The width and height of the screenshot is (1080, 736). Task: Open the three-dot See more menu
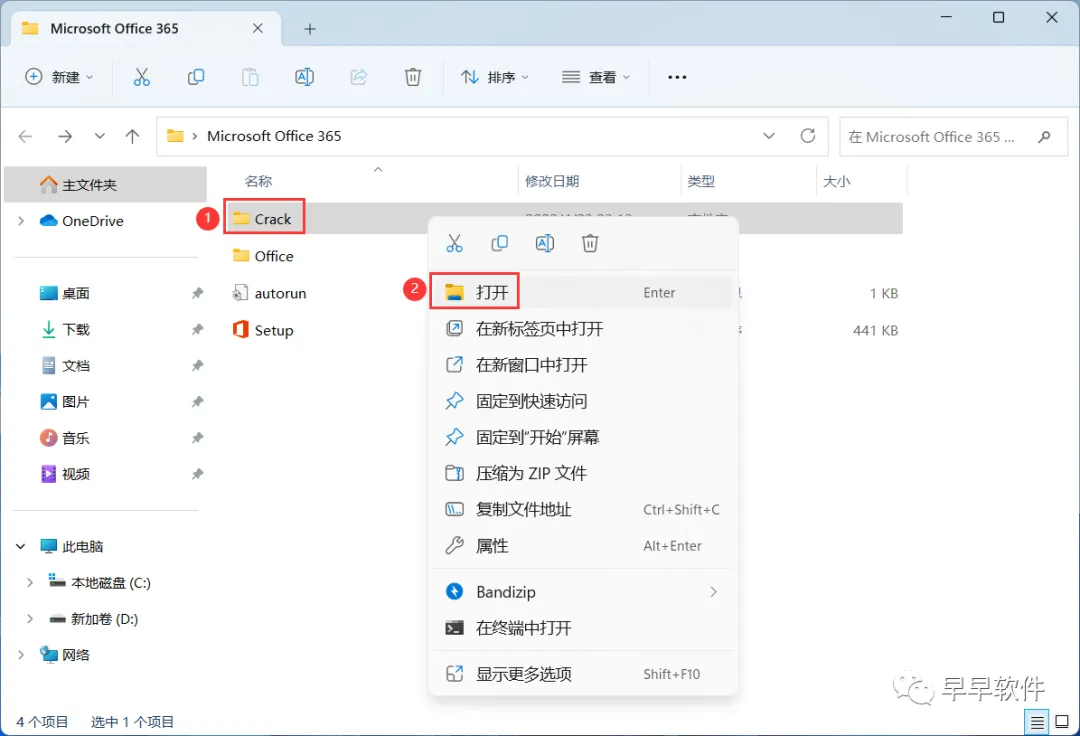click(x=677, y=77)
